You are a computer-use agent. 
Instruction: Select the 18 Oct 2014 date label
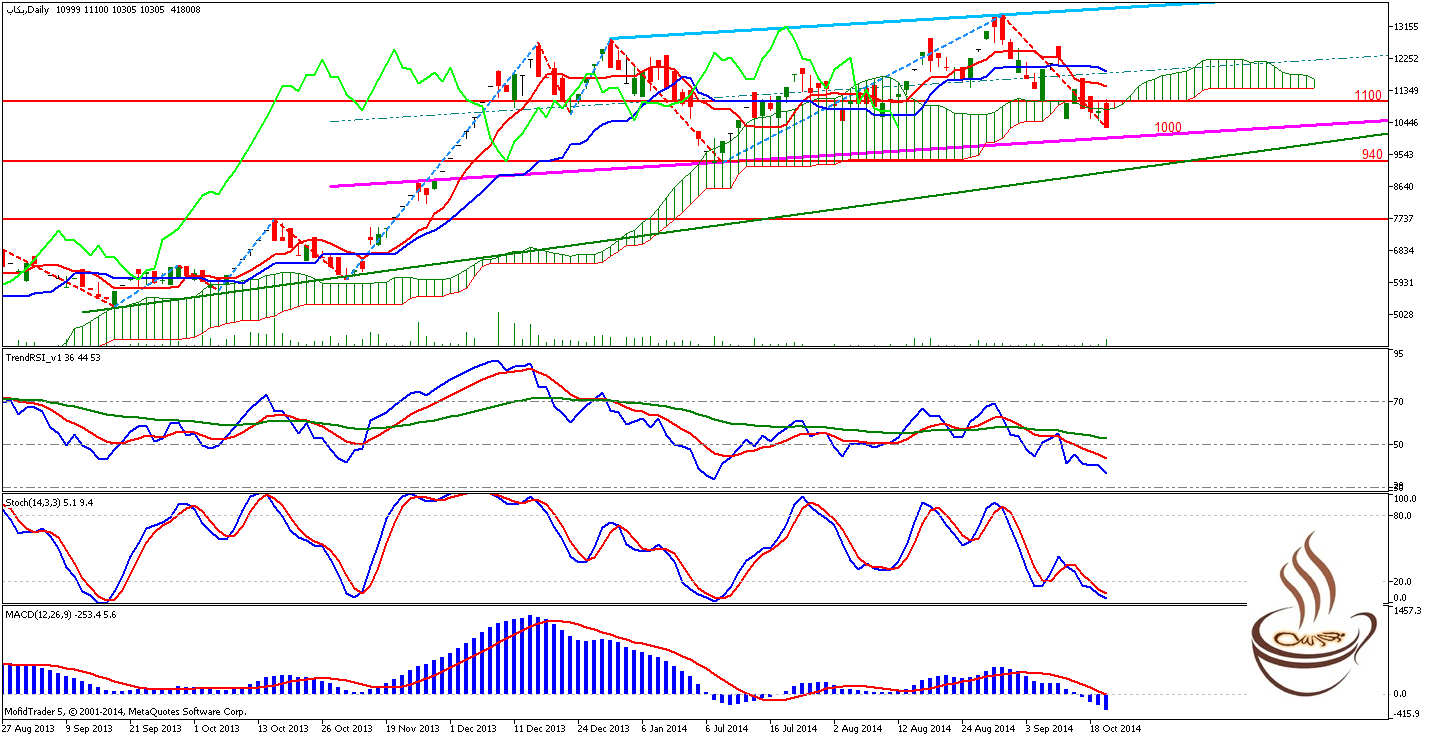[1116, 729]
